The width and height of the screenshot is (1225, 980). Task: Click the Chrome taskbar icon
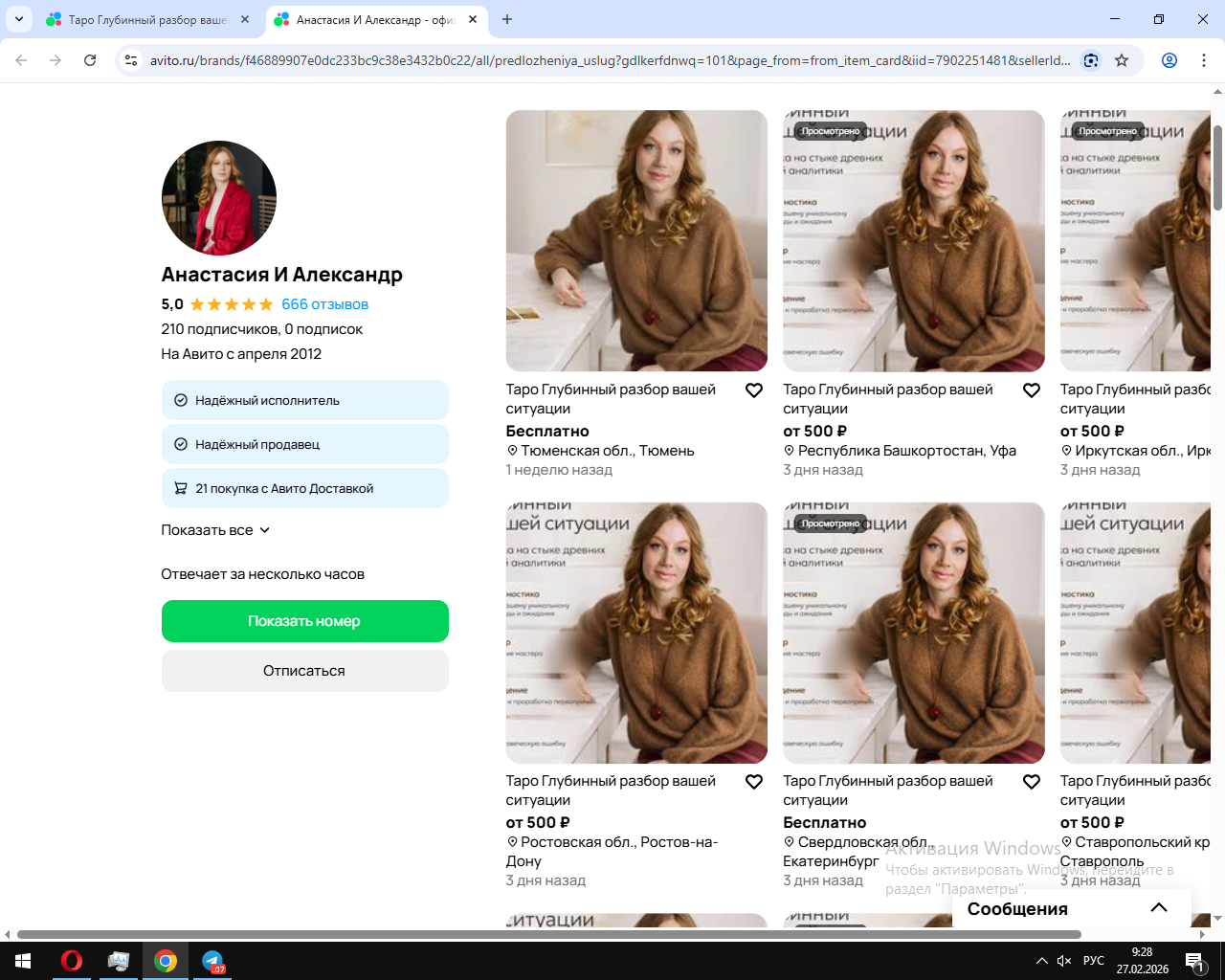(166, 961)
